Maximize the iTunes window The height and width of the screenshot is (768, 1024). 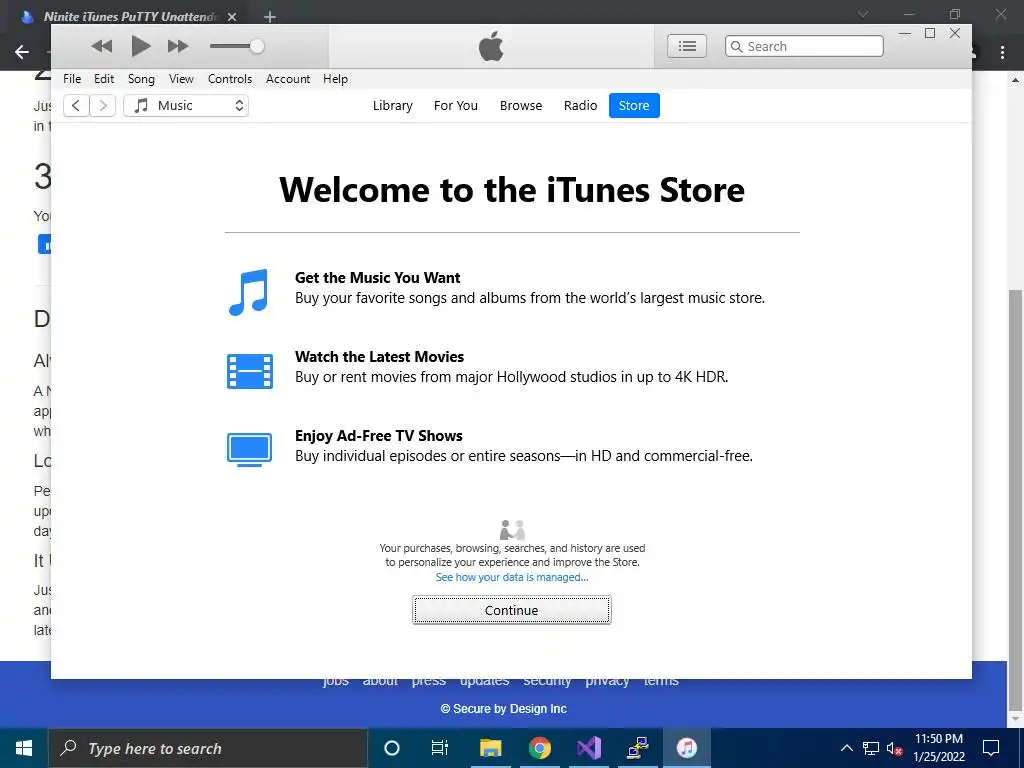930,33
